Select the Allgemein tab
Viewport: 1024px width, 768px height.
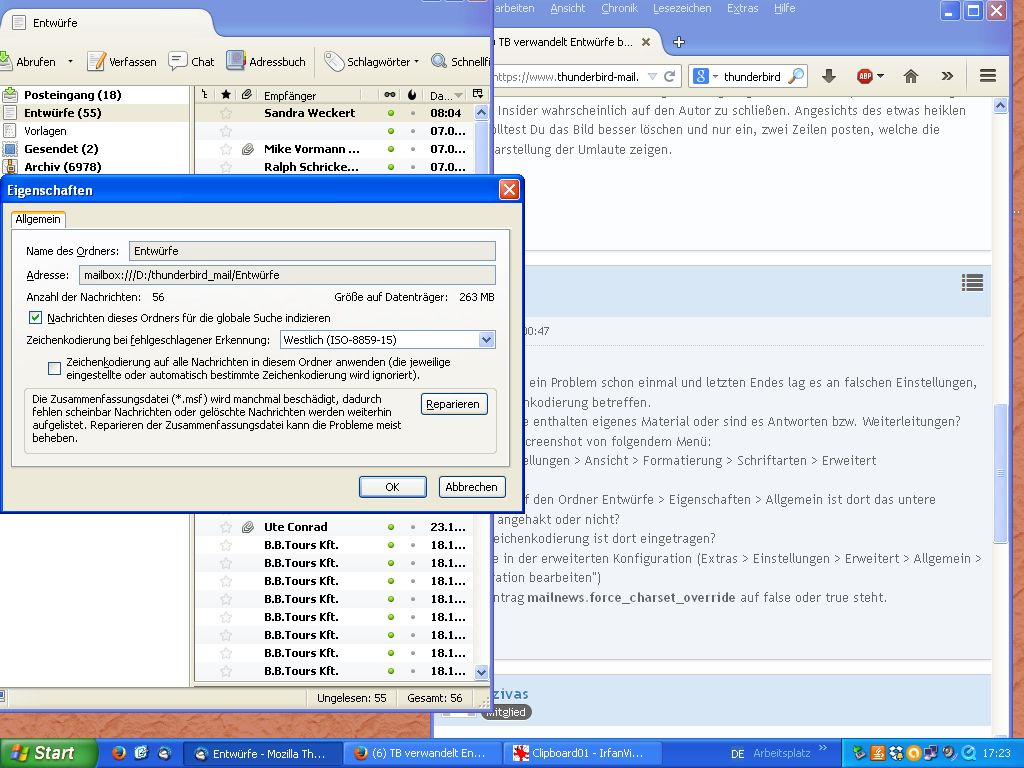tap(38, 219)
